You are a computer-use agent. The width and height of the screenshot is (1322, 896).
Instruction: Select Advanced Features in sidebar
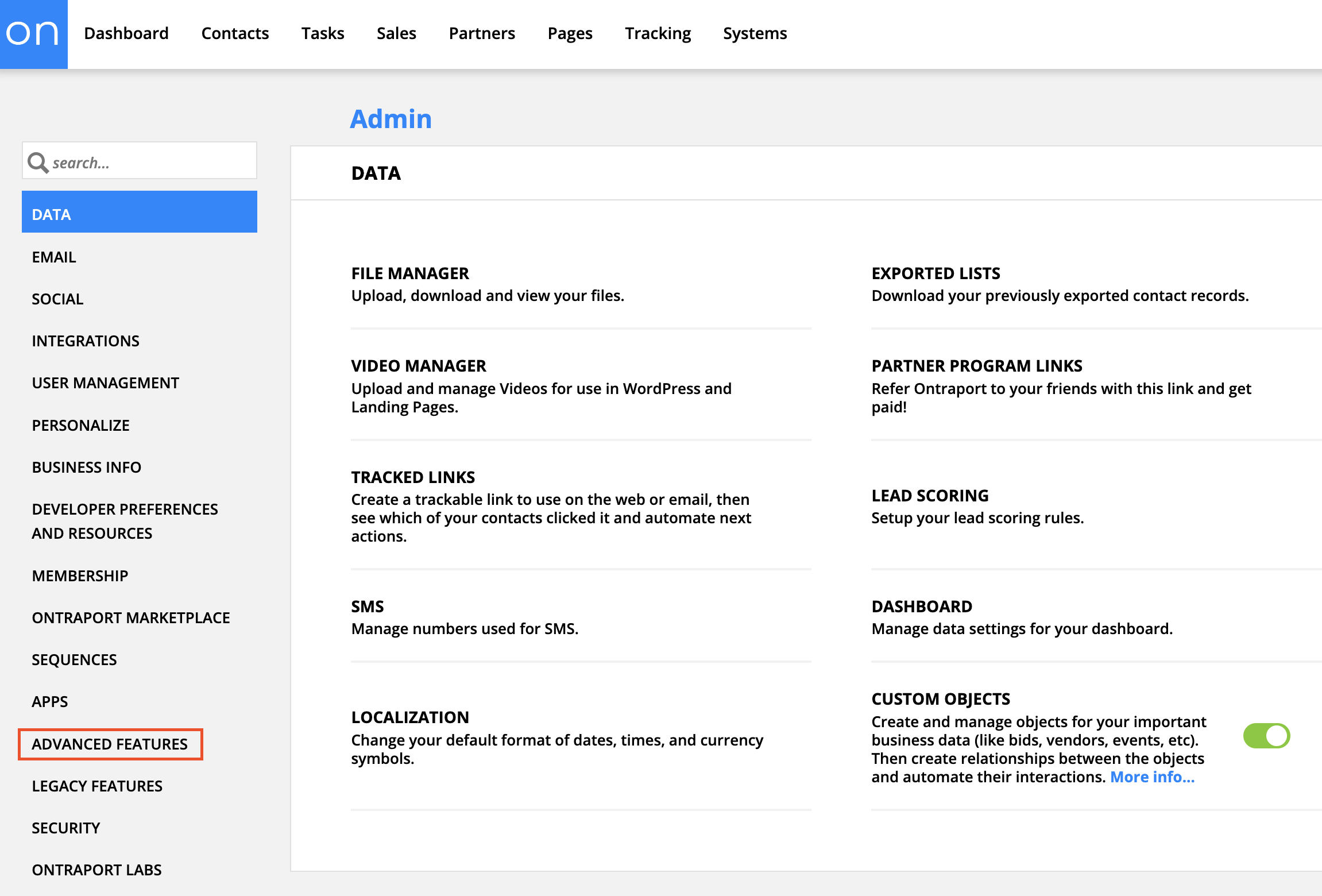[110, 744]
